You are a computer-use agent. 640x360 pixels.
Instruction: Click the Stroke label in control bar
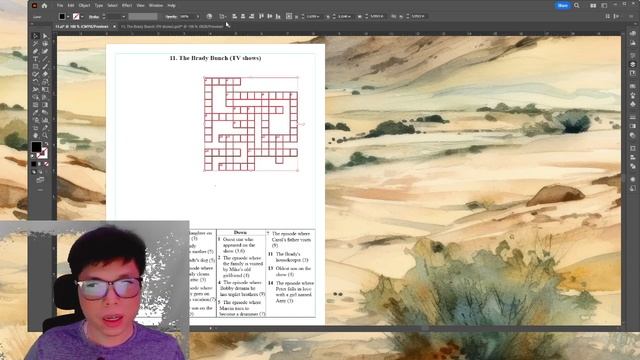point(94,17)
